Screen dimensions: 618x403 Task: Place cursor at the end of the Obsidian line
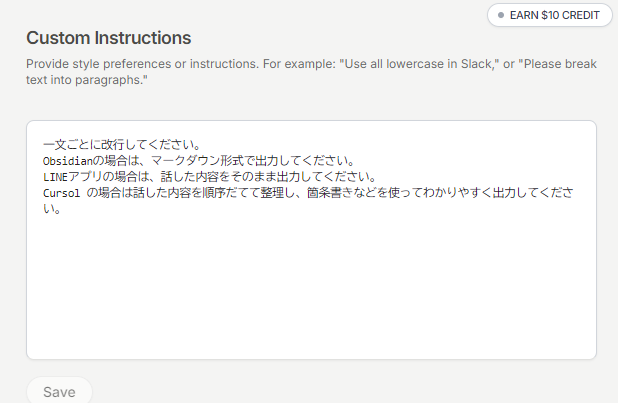point(357,160)
